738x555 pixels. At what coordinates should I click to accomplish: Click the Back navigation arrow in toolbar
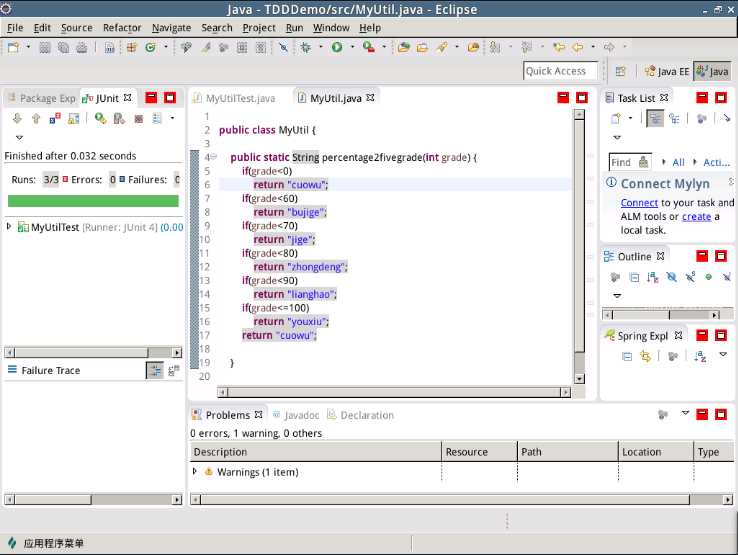pos(578,47)
